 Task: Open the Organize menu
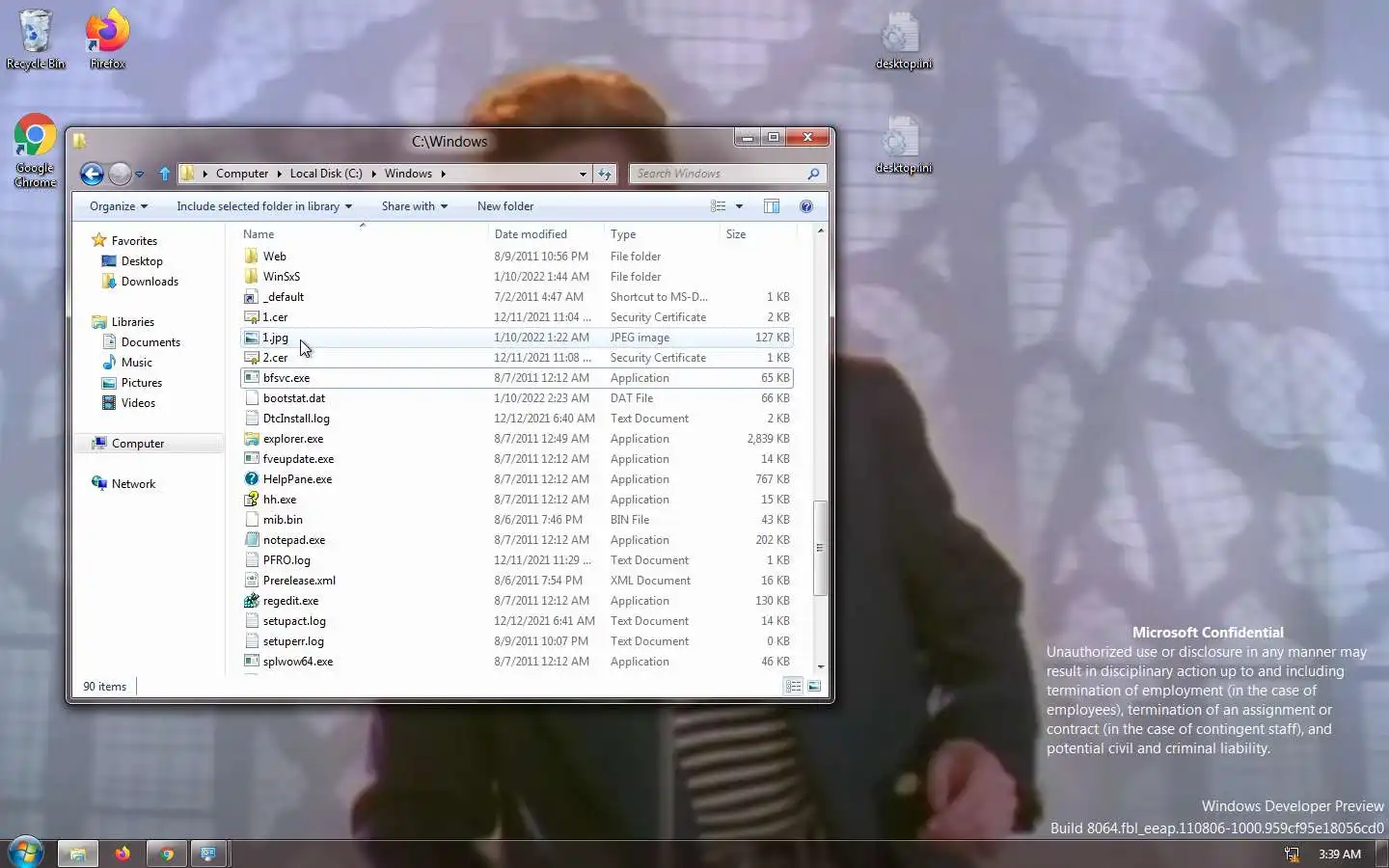119,206
